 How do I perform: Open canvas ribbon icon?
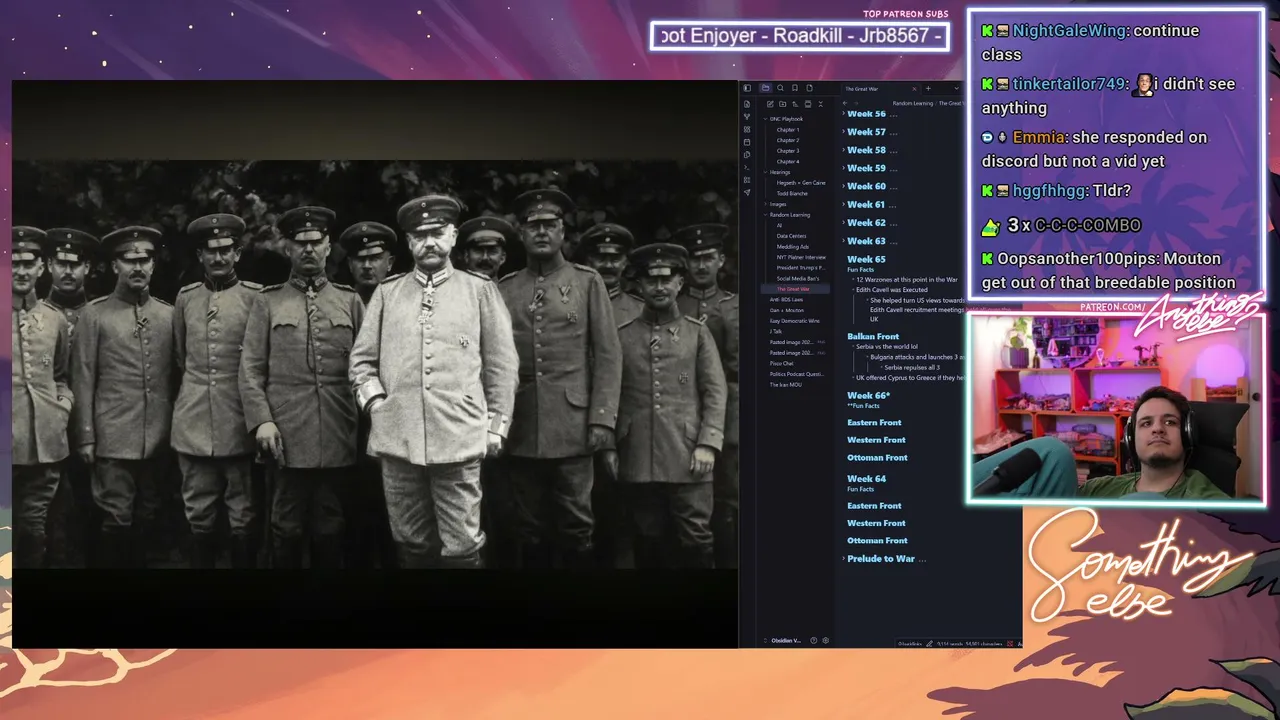click(747, 130)
